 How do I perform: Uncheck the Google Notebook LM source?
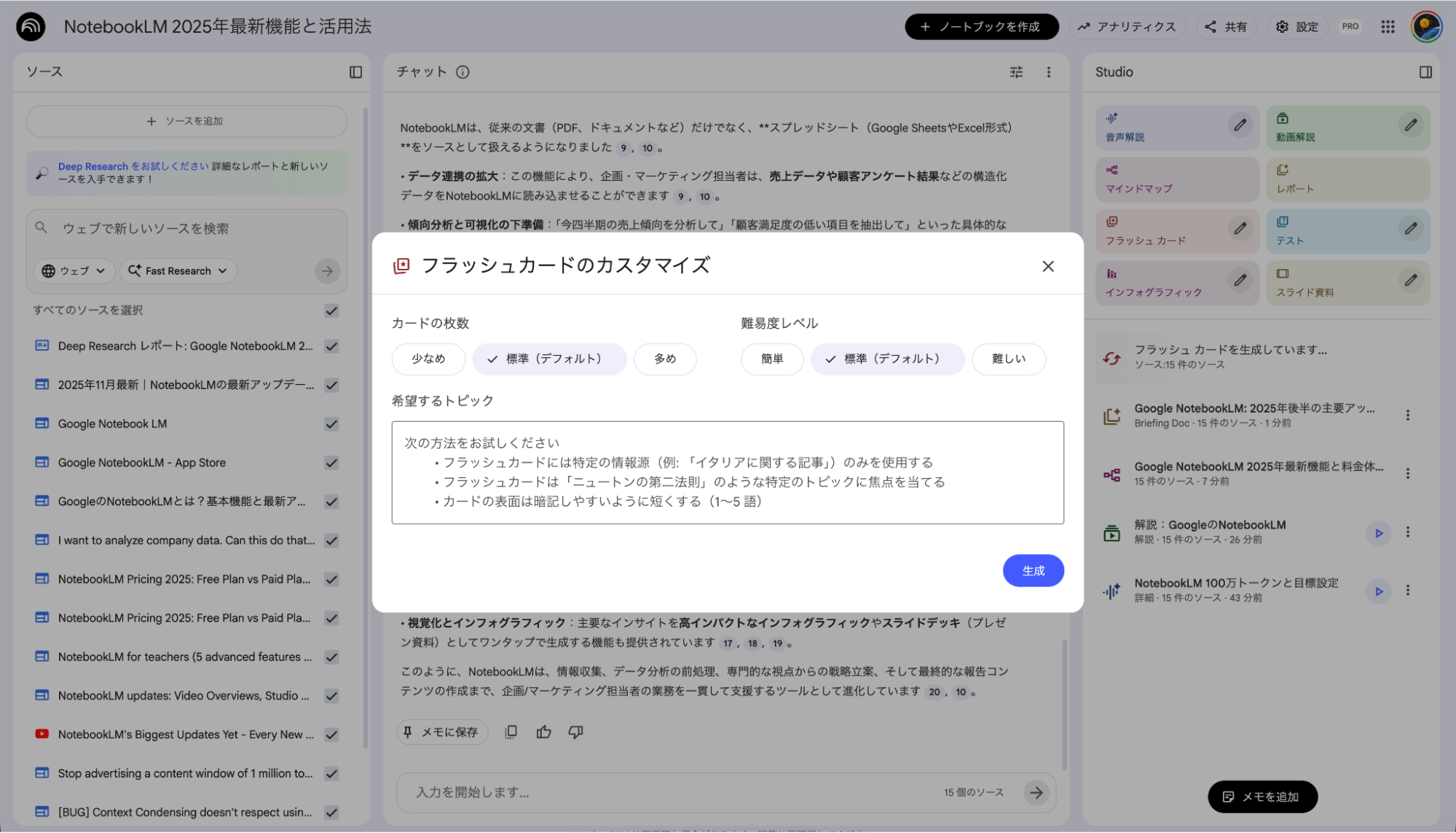click(x=331, y=423)
